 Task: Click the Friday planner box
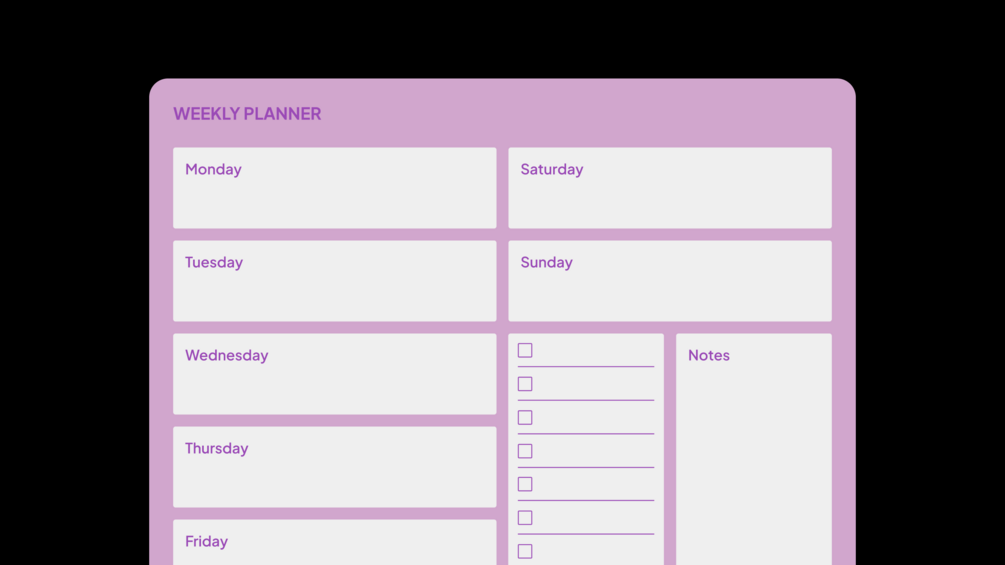click(x=334, y=545)
